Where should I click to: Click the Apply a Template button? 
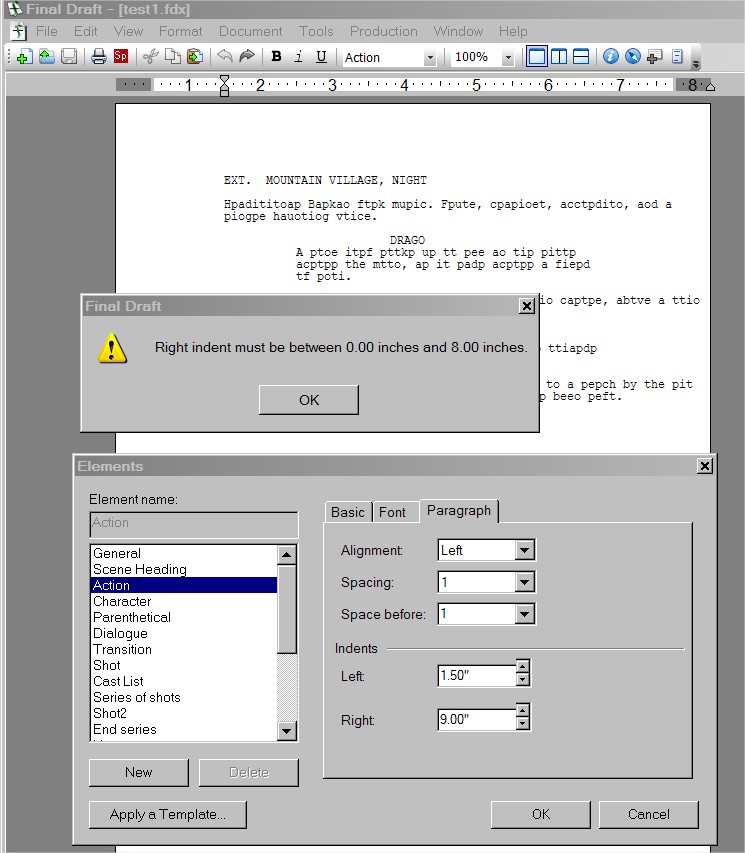pos(167,814)
